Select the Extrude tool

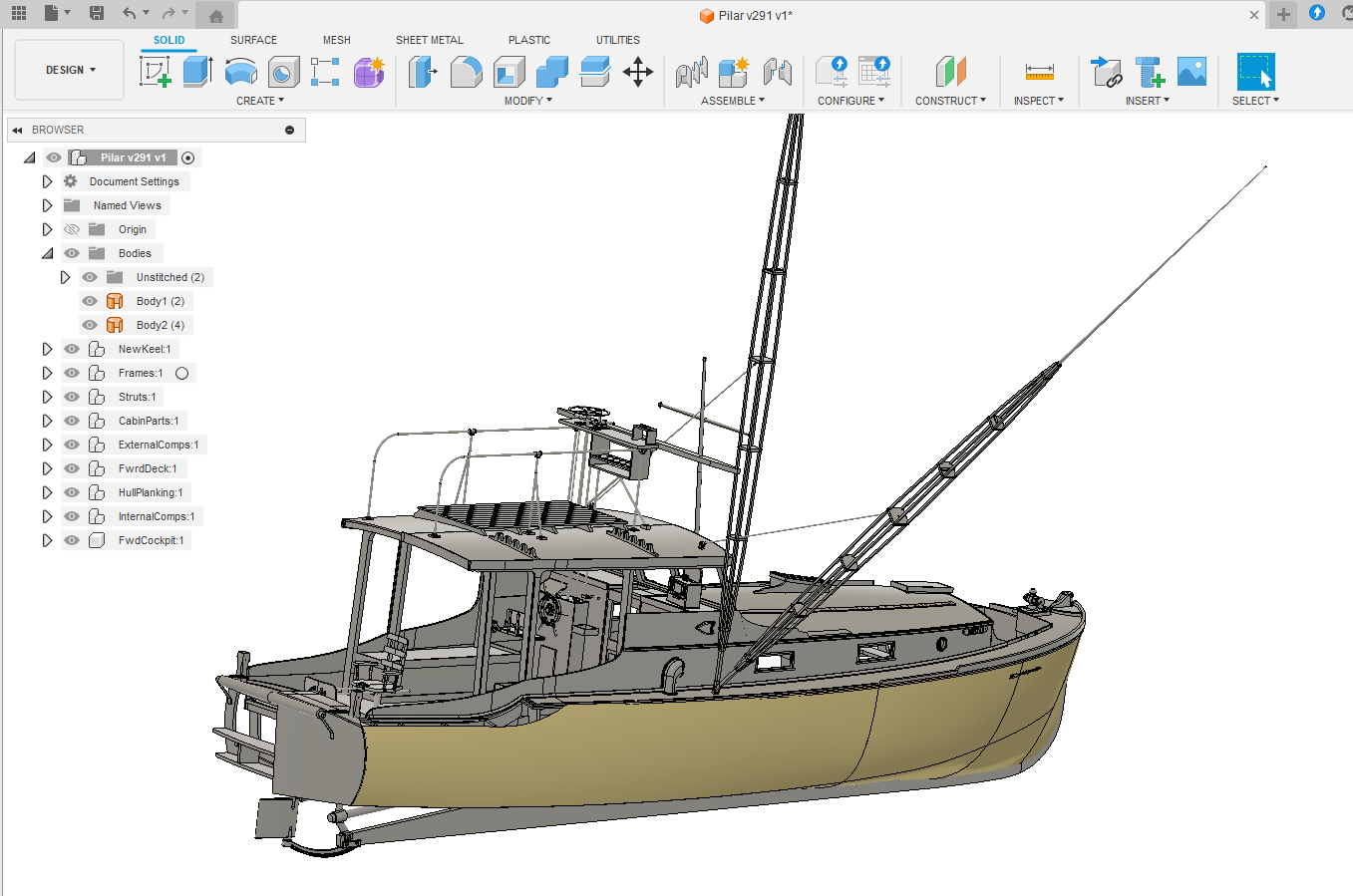(197, 72)
